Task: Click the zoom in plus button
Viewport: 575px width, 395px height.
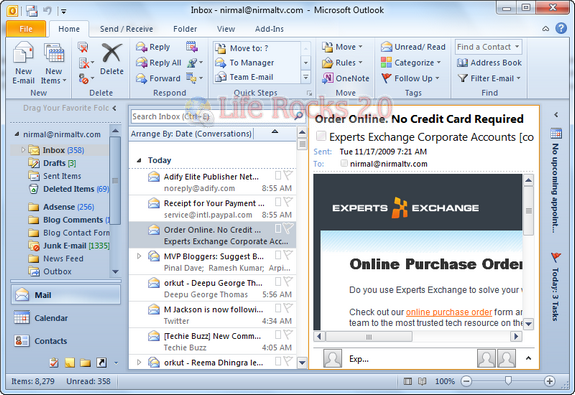Action: pyautogui.click(x=549, y=381)
